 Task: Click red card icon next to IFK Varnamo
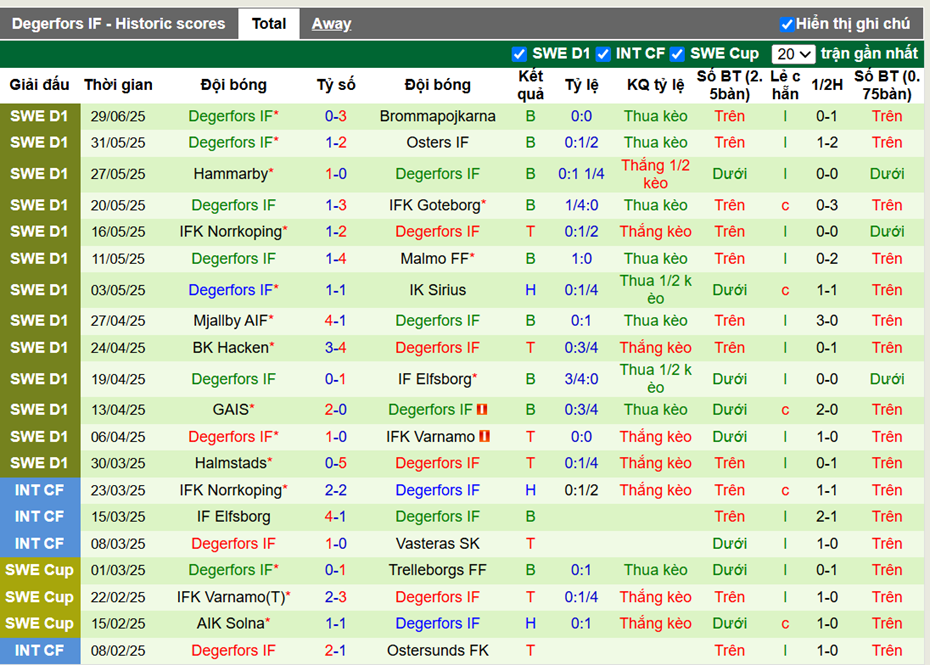coord(485,437)
